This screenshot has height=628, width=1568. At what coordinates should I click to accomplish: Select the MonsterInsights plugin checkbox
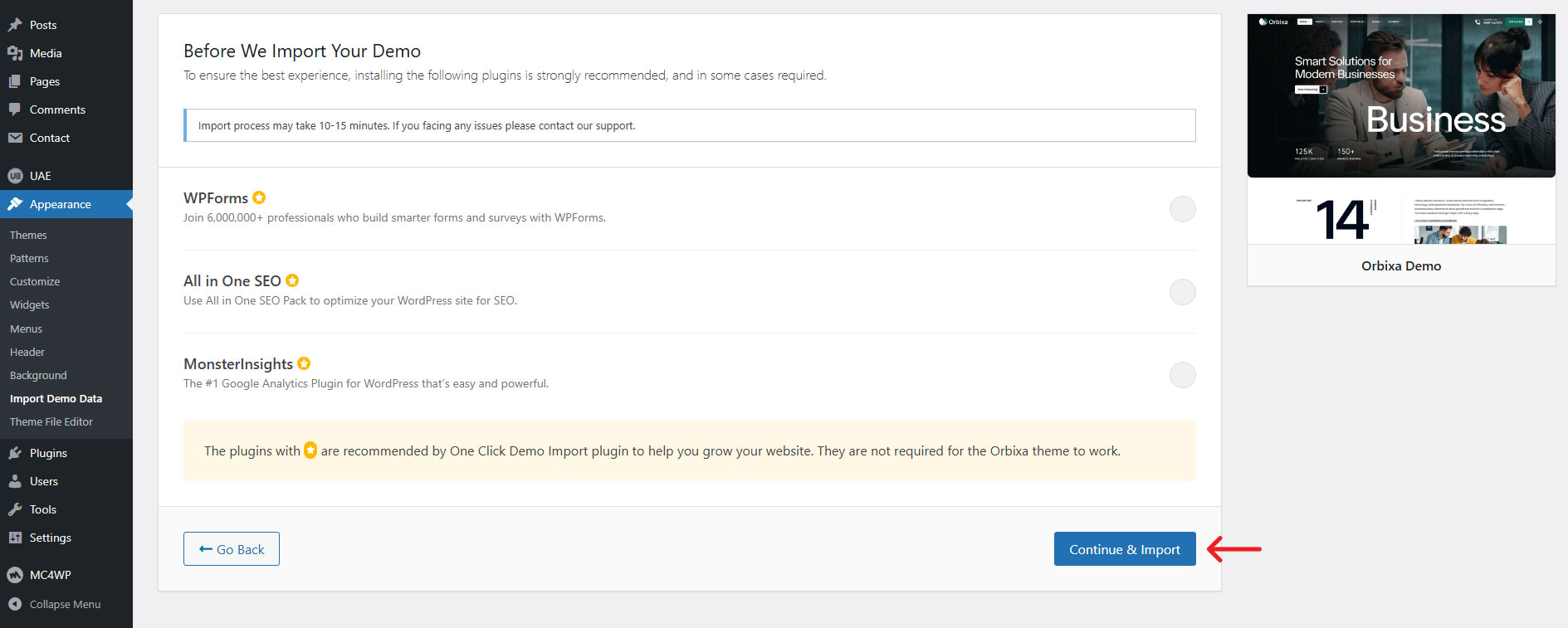coord(1182,375)
